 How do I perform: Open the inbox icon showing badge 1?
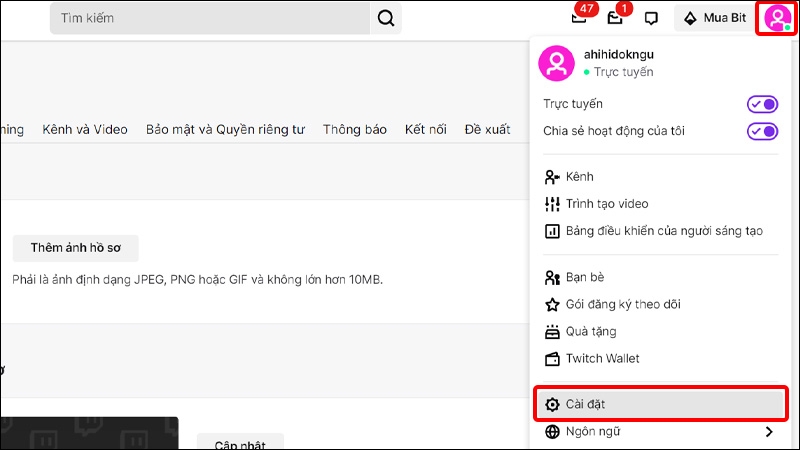click(615, 18)
